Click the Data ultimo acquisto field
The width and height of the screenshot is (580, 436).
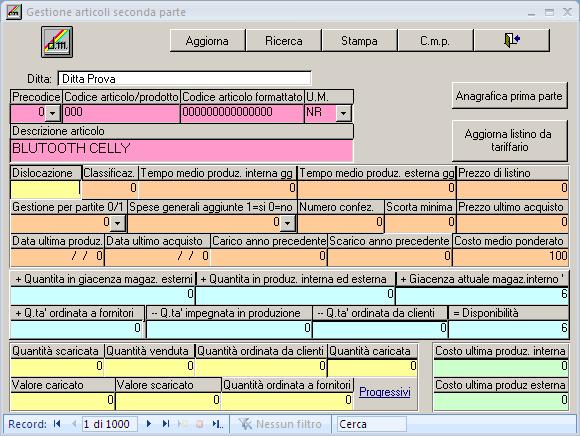coord(157,257)
